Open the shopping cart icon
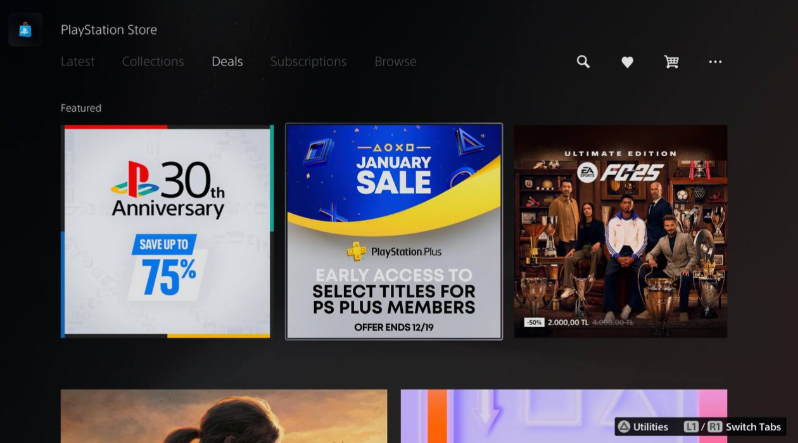 click(671, 62)
